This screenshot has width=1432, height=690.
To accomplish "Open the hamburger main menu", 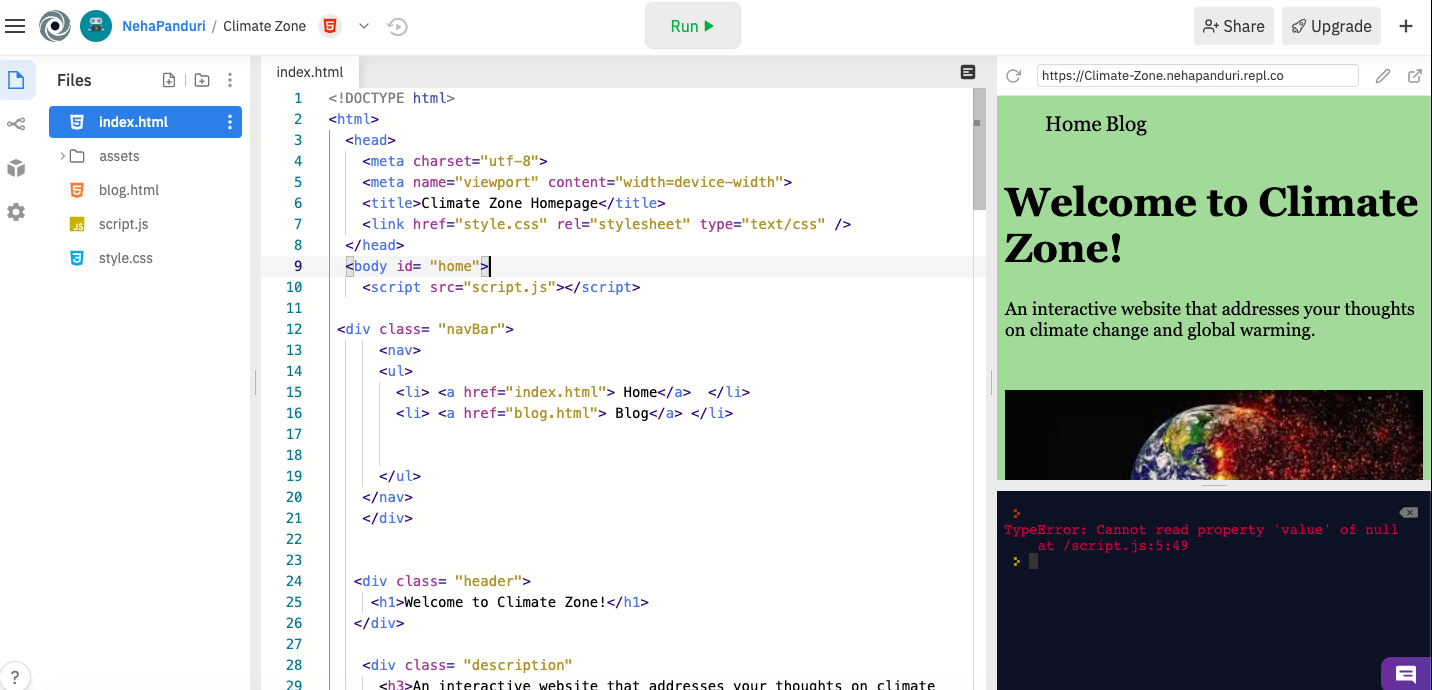I will pos(15,26).
